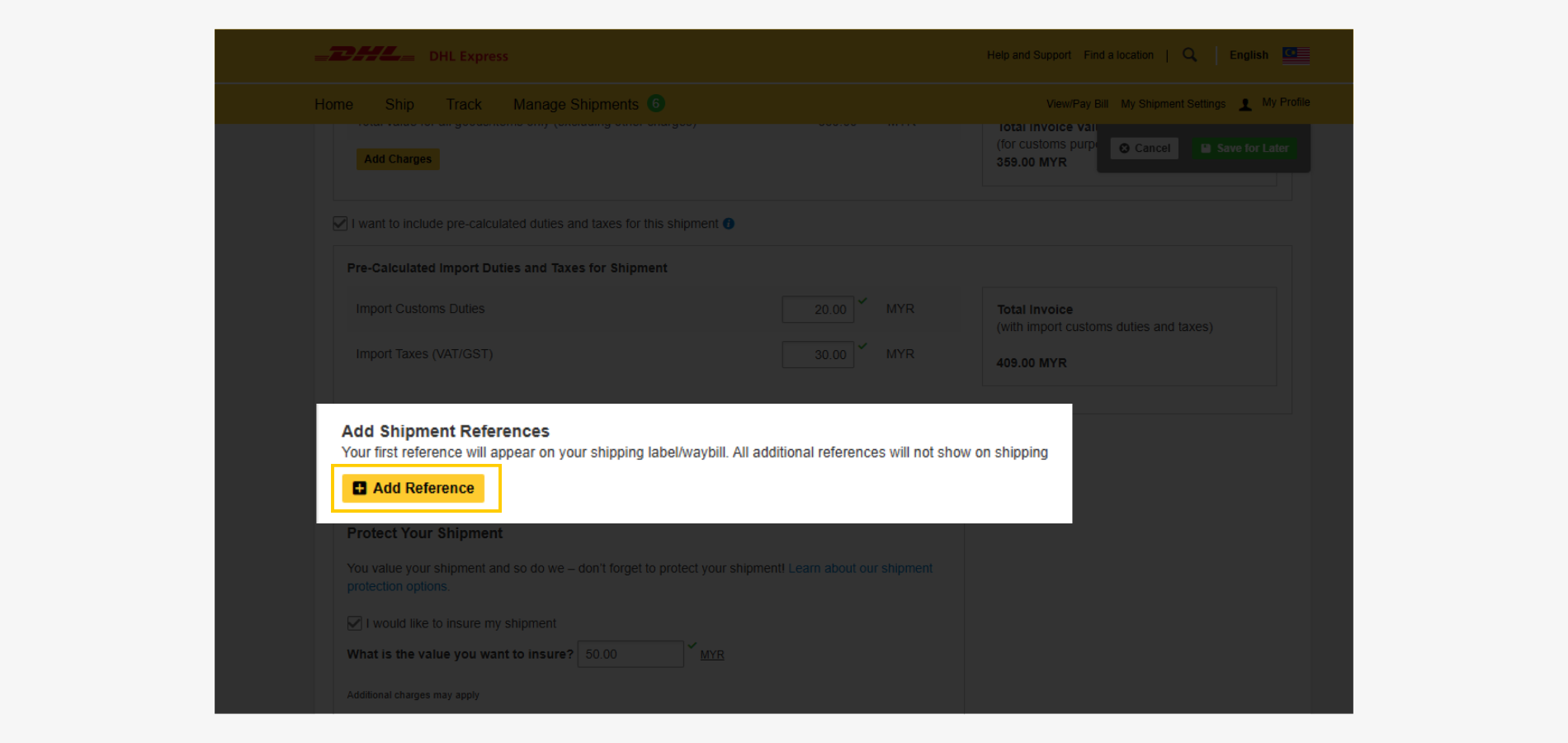Open the Ship menu

(399, 105)
